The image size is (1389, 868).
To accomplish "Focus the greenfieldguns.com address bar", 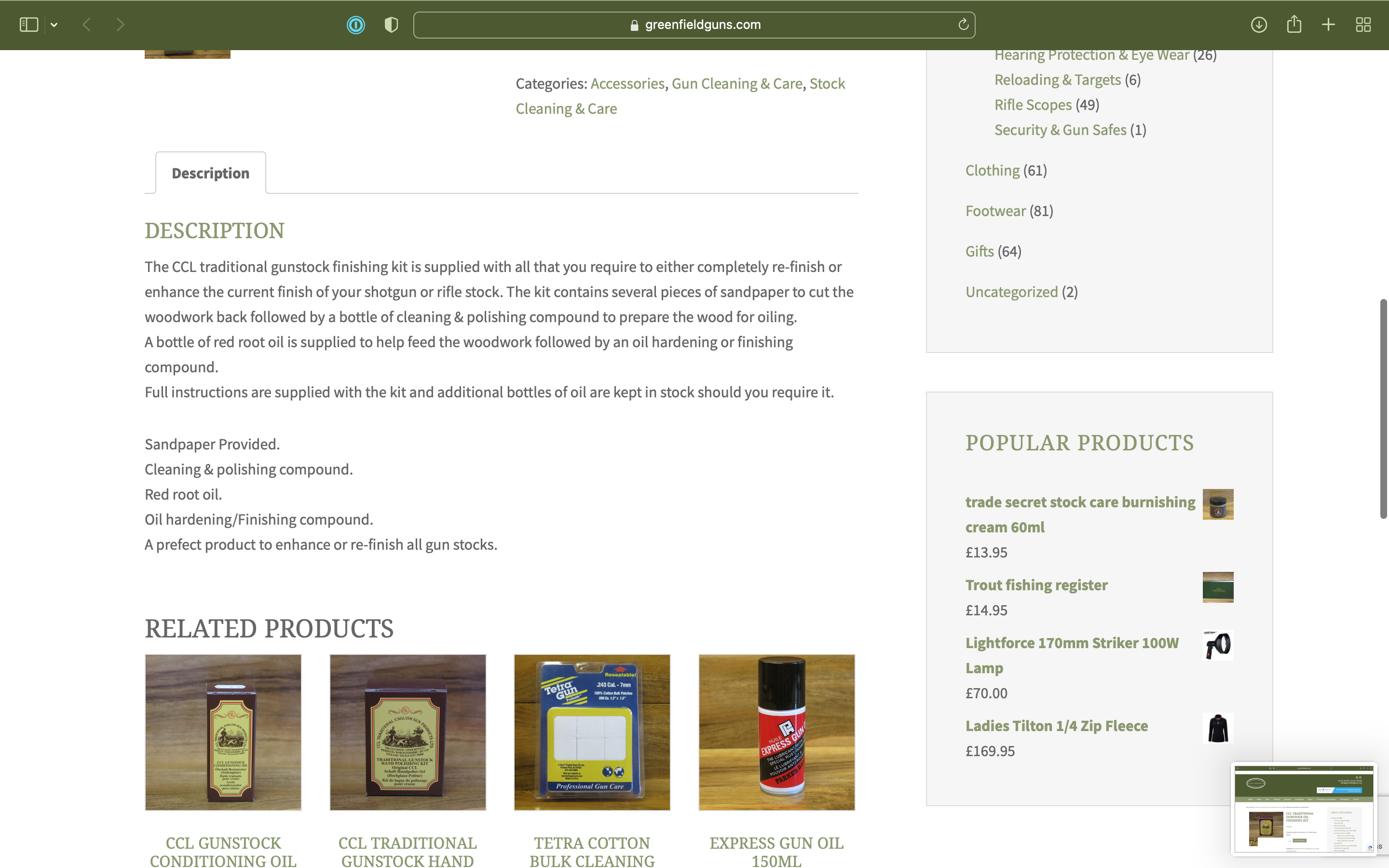I will click(x=694, y=25).
